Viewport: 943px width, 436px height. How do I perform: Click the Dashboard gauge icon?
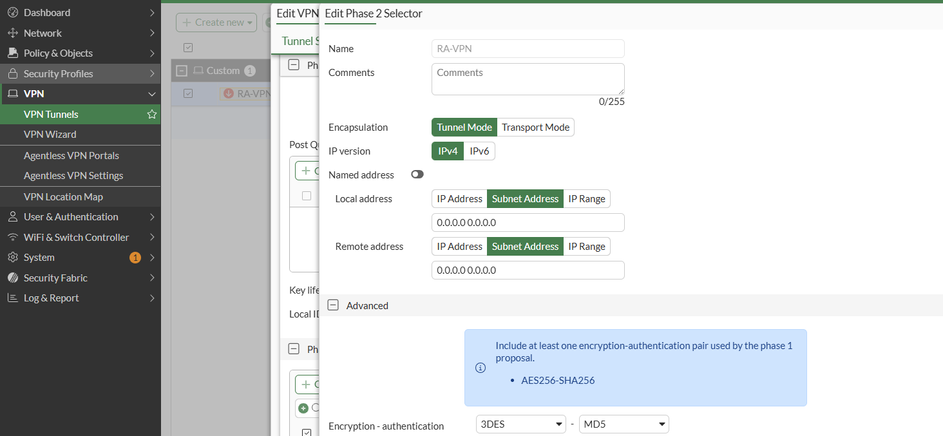tap(13, 13)
